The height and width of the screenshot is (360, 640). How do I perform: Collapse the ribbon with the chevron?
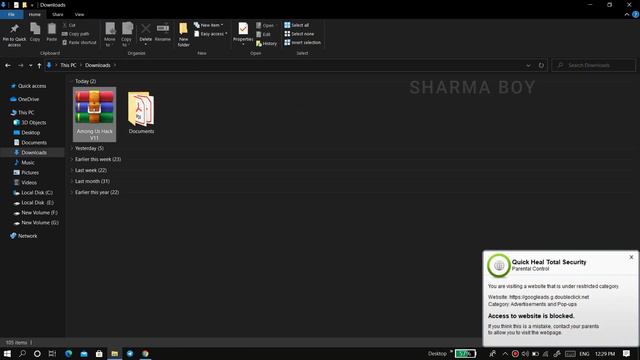[627, 14]
